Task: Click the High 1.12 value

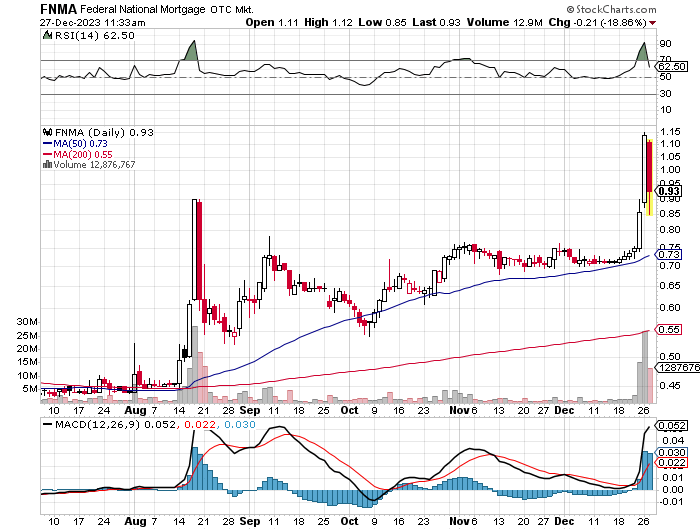Action: tap(328, 22)
